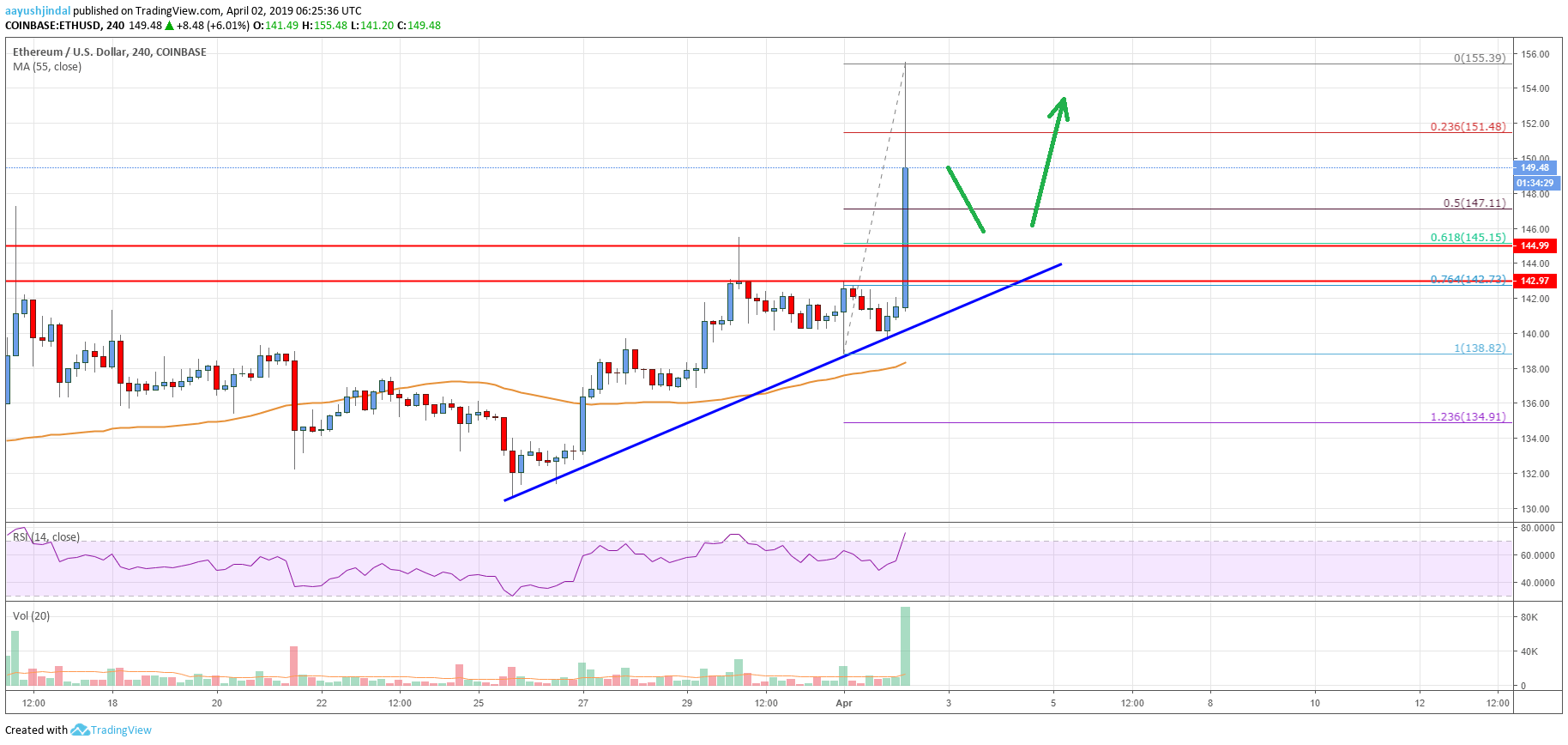Click the 25 date label on time axis
1568x745 pixels.
coord(479,704)
